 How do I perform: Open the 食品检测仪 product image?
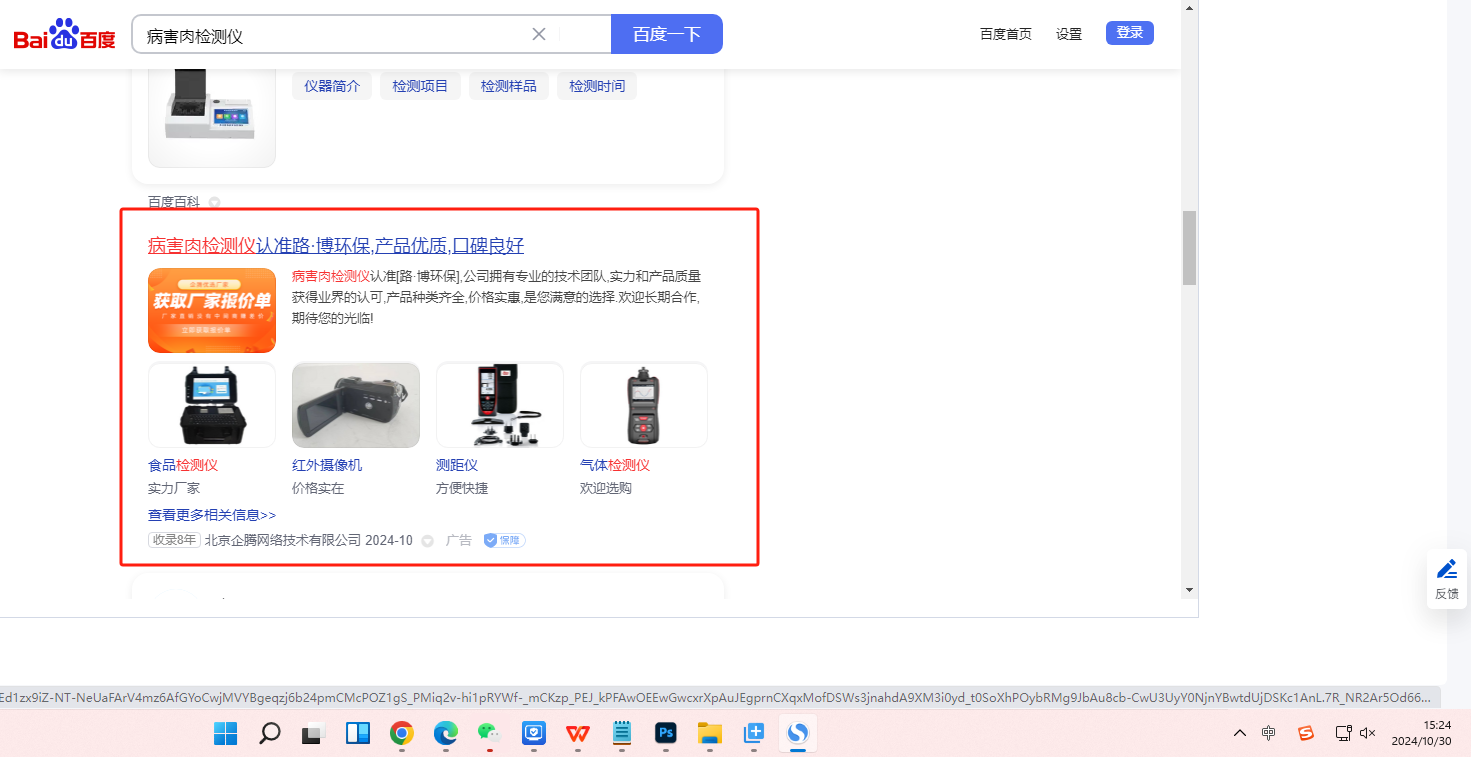[212, 405]
